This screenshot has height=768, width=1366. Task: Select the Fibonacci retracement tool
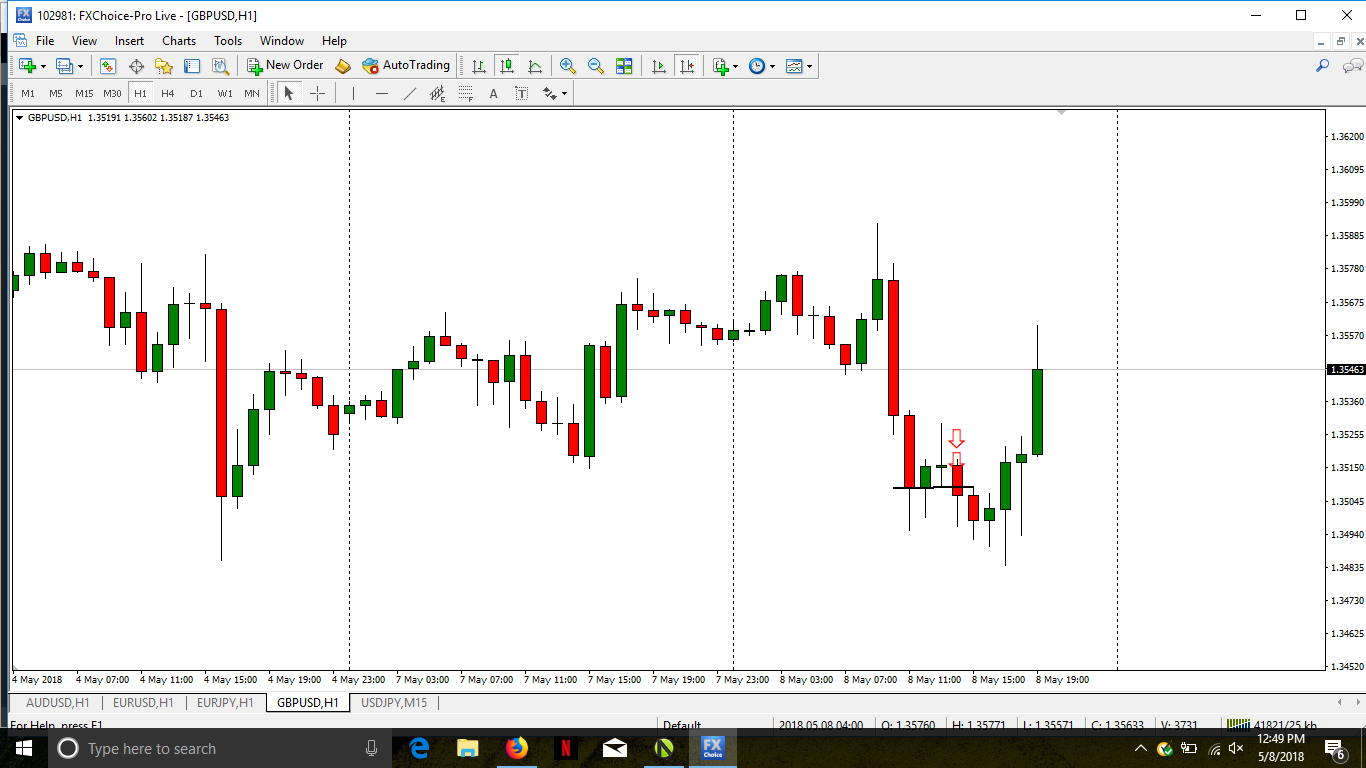[x=465, y=94]
